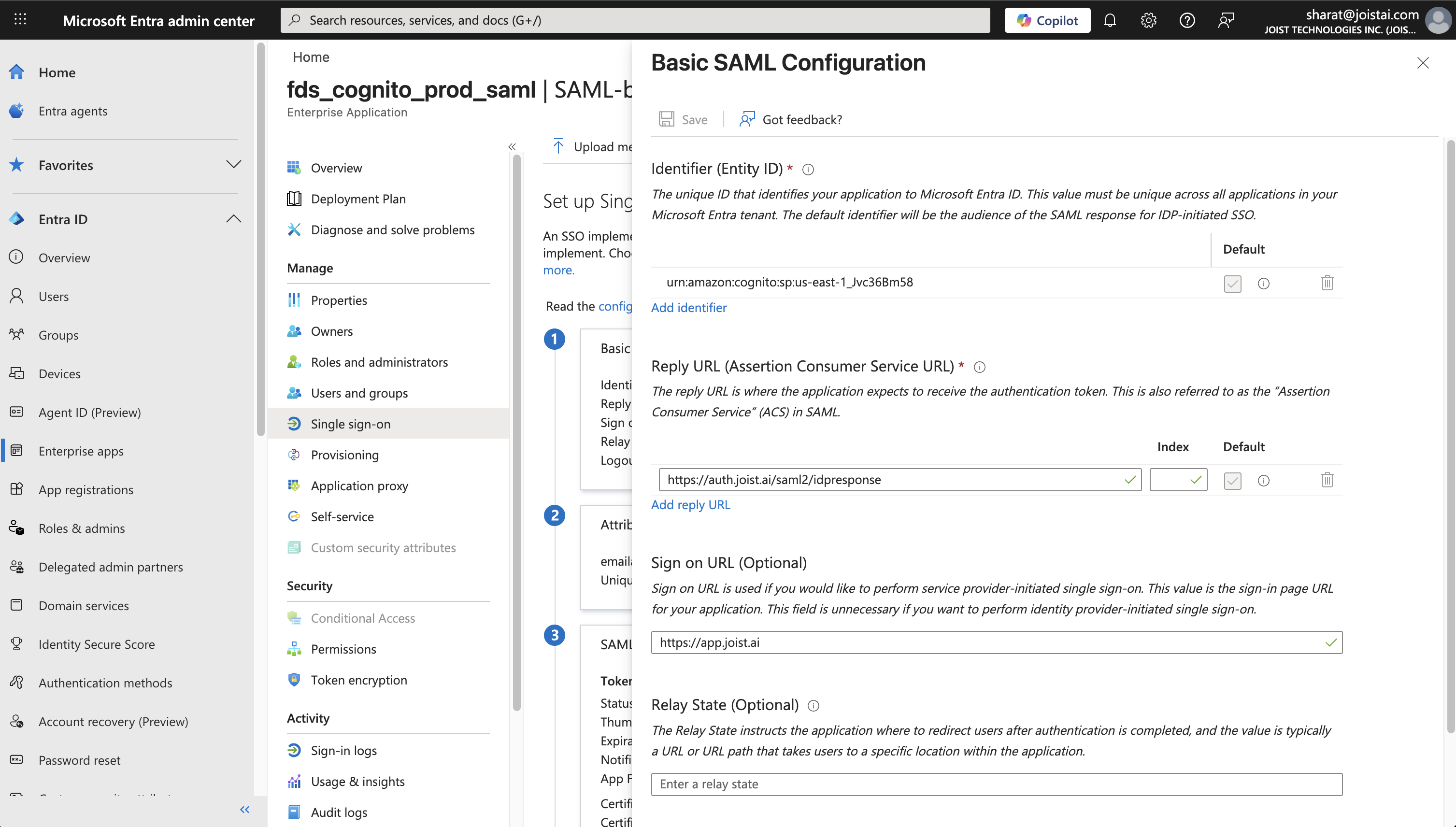1456x827 pixels.
Task: Edit the idpresponse reply URL field
Action: (x=900, y=479)
